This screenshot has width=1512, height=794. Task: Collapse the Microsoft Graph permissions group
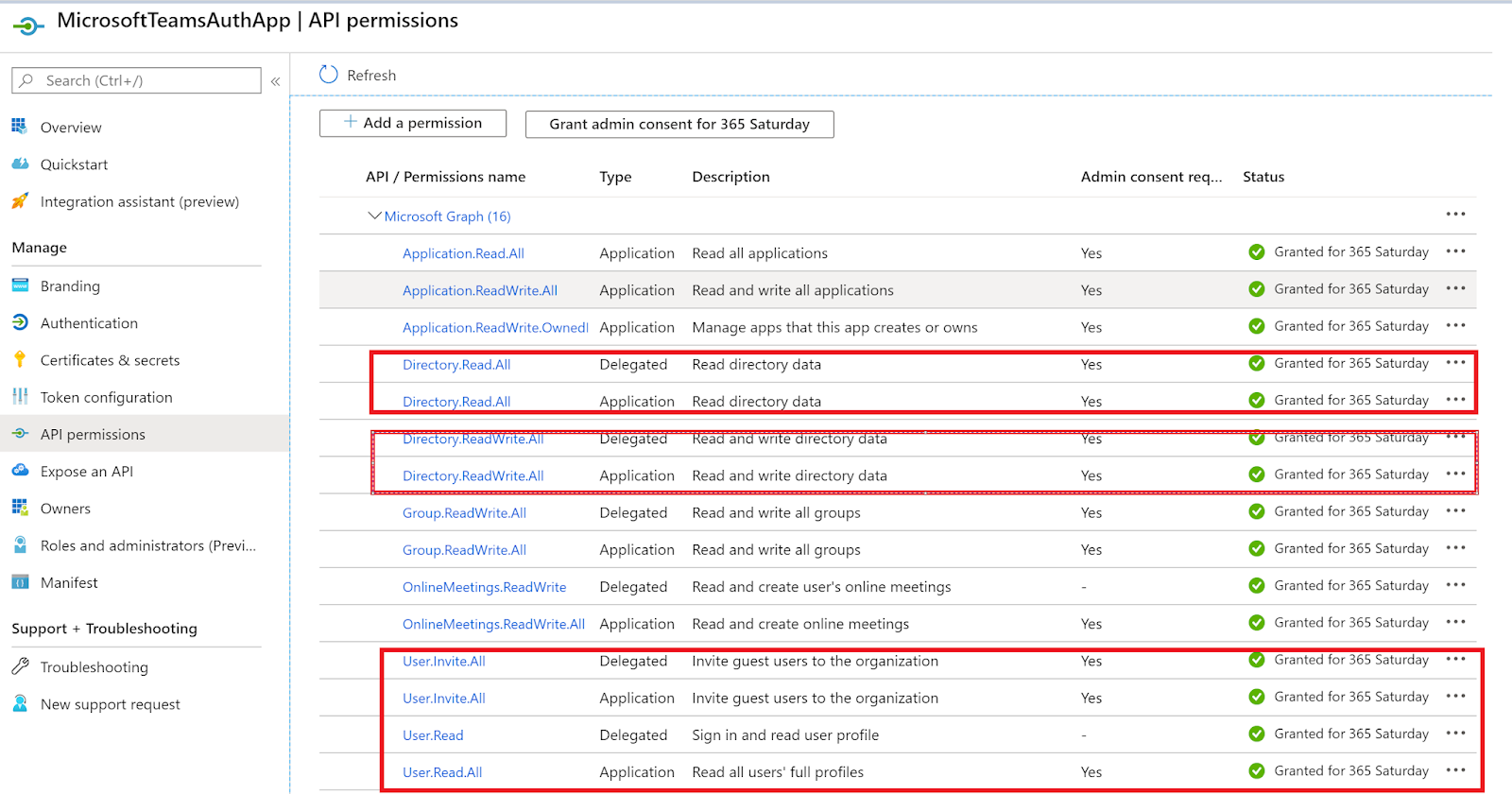pos(374,216)
